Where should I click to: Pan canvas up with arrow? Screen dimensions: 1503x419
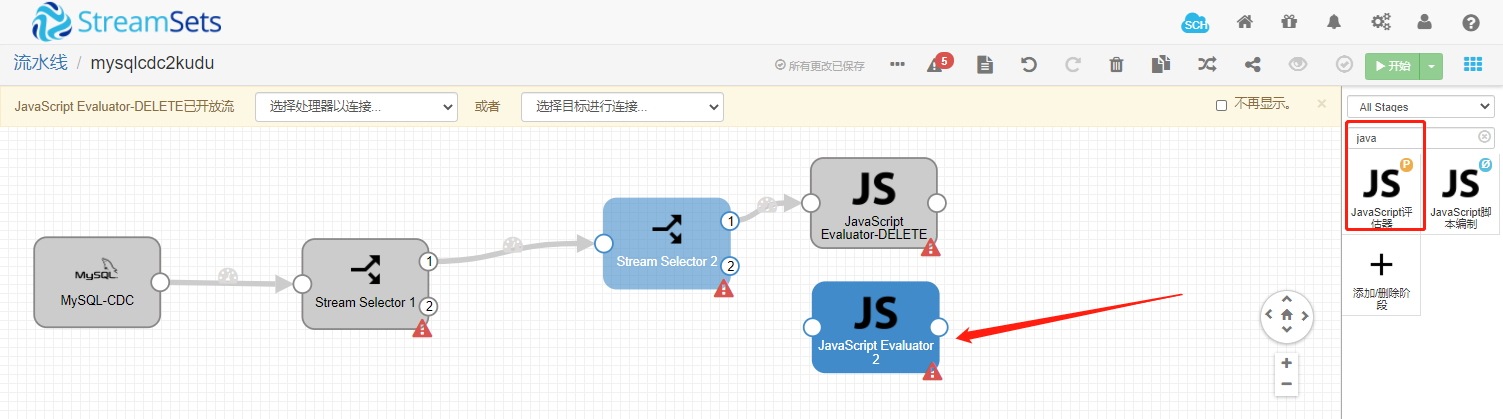coord(1286,299)
